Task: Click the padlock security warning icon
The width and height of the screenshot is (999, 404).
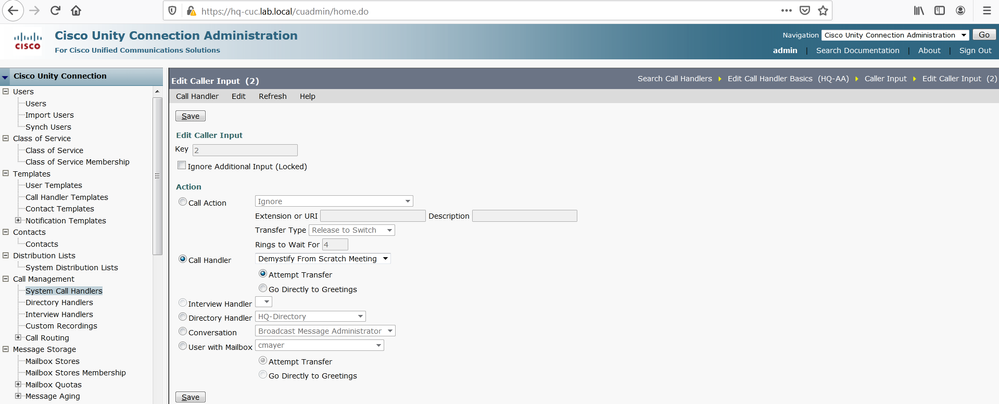Action: point(190,11)
